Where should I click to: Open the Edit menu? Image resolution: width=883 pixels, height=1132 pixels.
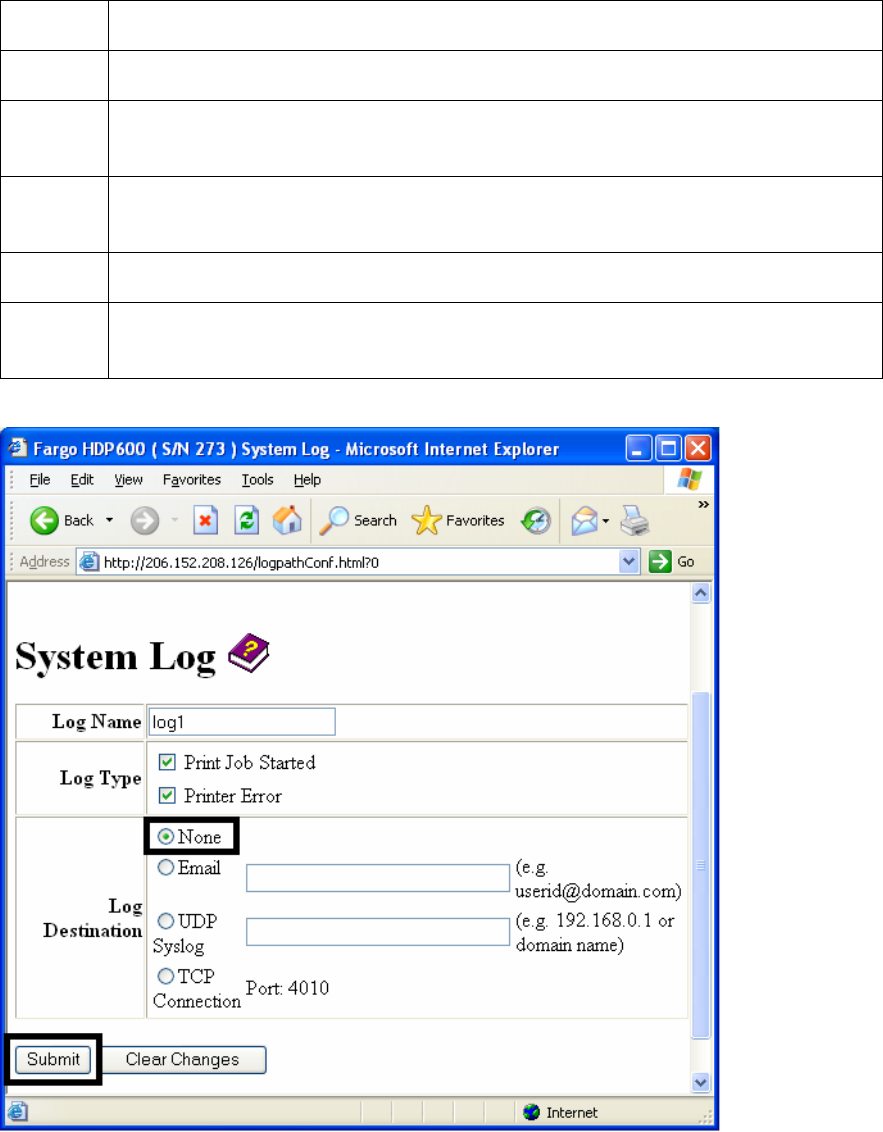coord(82,479)
